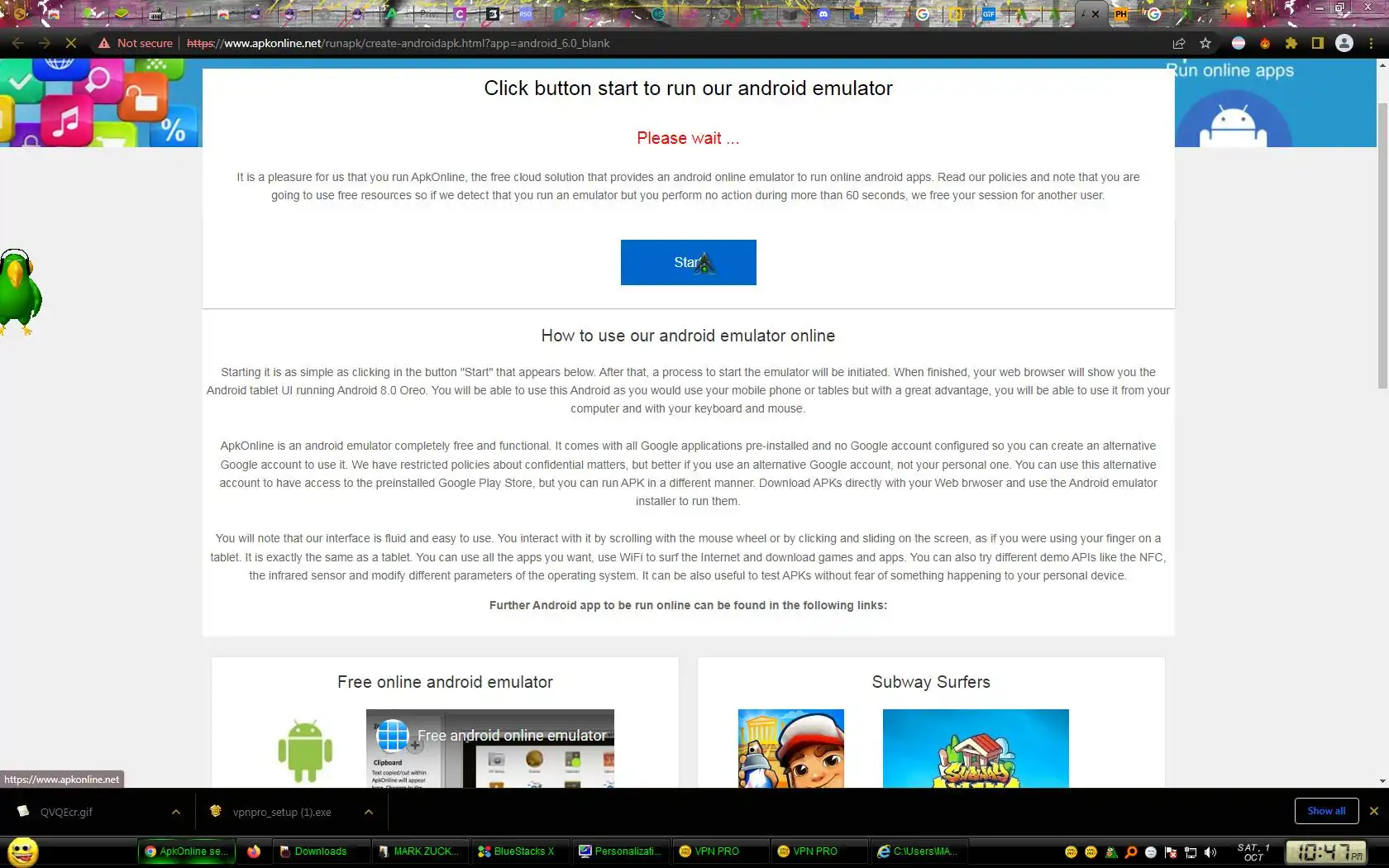Expand options for vpnpro_setup (1).exe download

369,812
